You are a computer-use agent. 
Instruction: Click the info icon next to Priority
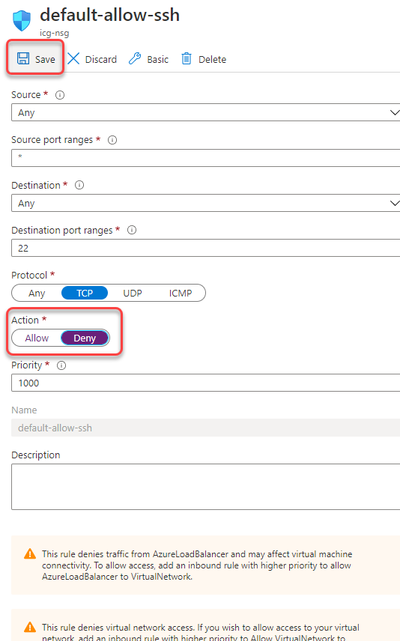(x=61, y=365)
